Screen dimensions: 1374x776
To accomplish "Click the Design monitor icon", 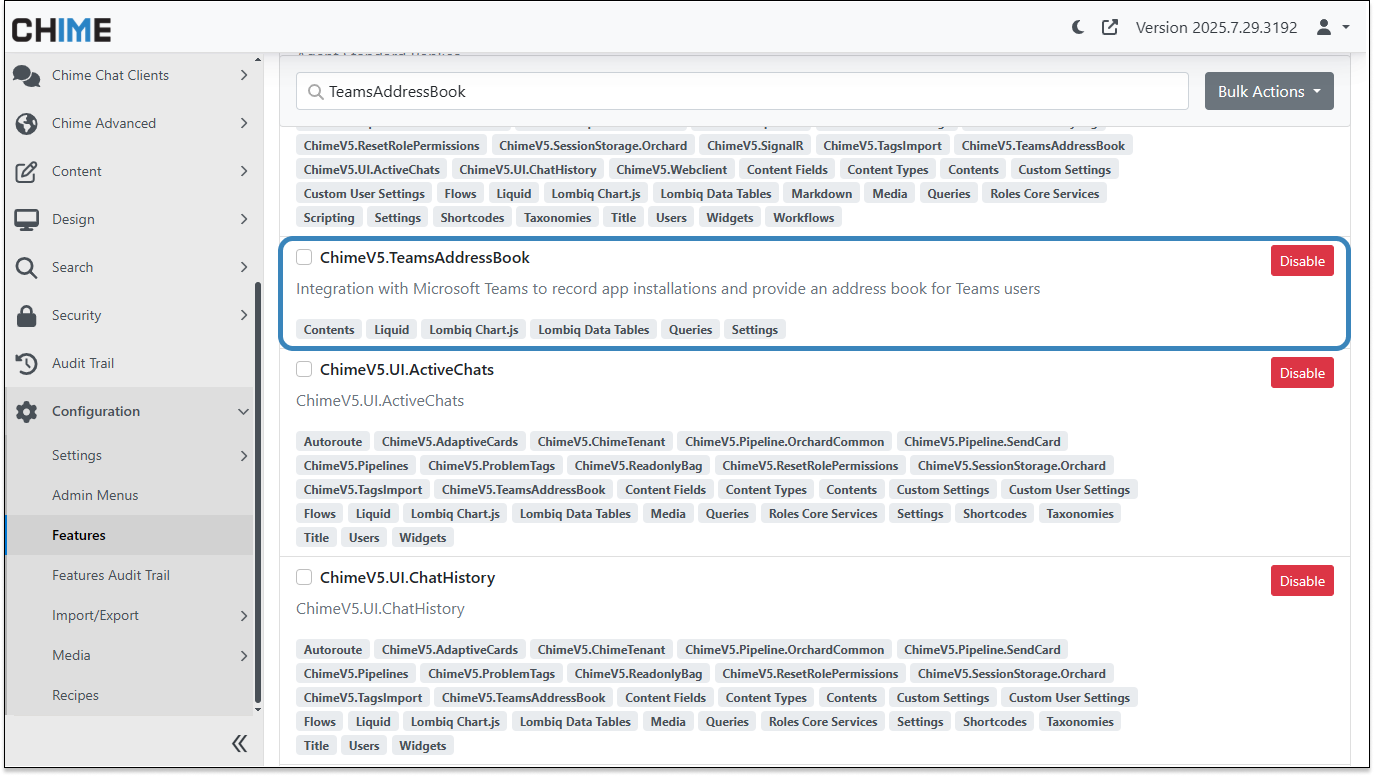I will 27,220.
